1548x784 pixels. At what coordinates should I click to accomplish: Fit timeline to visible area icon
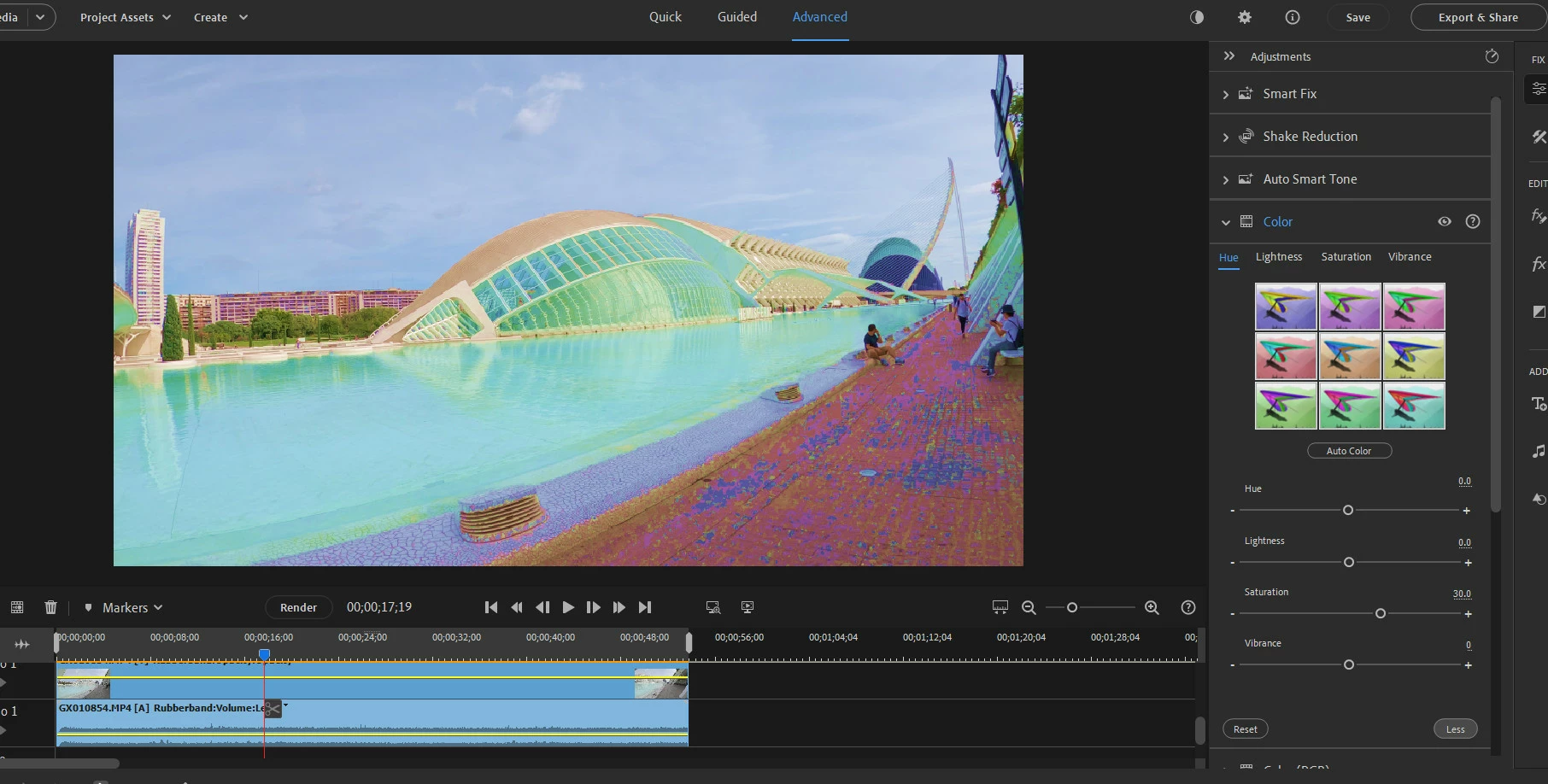tap(1000, 607)
